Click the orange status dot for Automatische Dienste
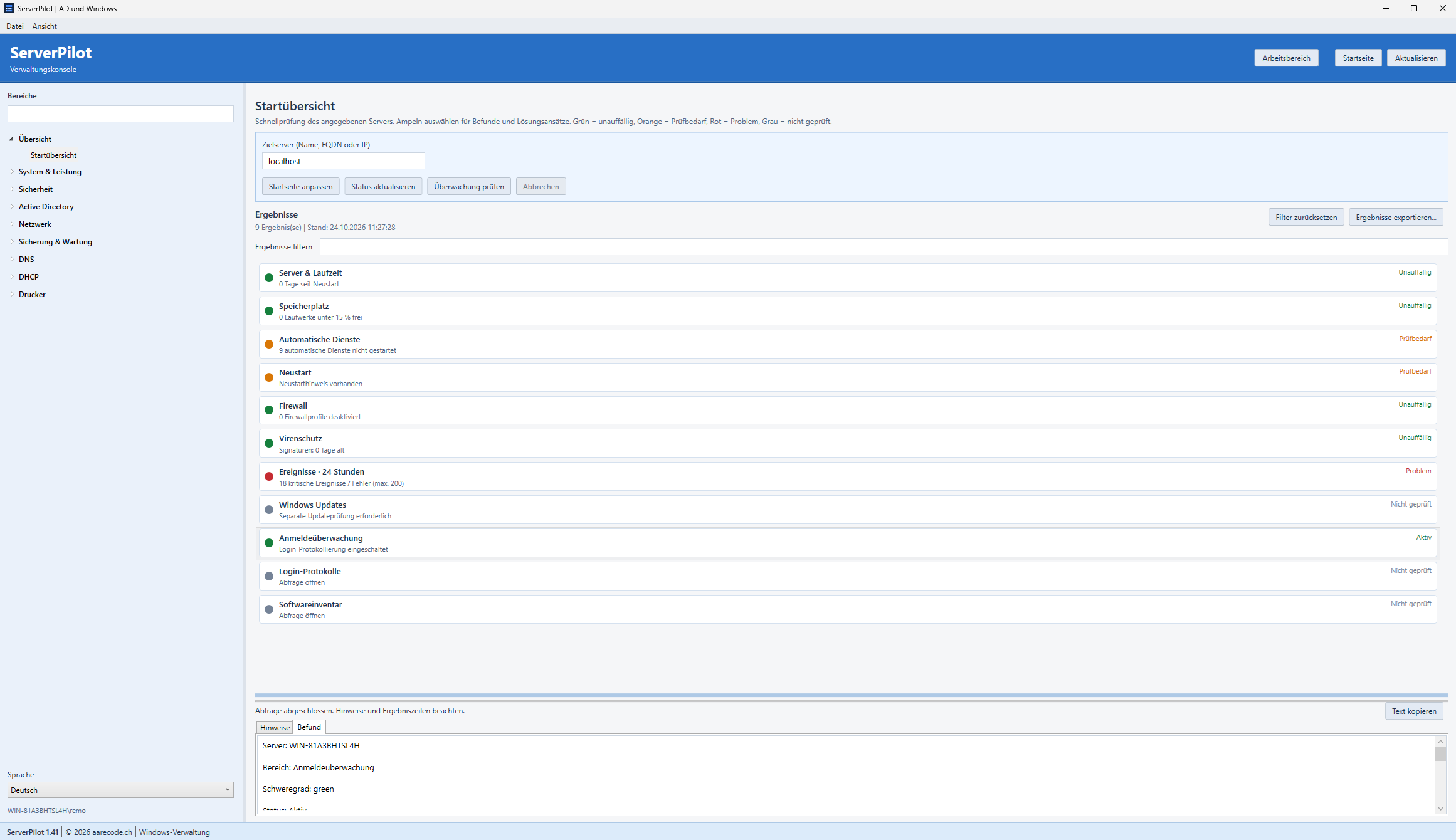This screenshot has height=840, width=1456. coord(269,344)
